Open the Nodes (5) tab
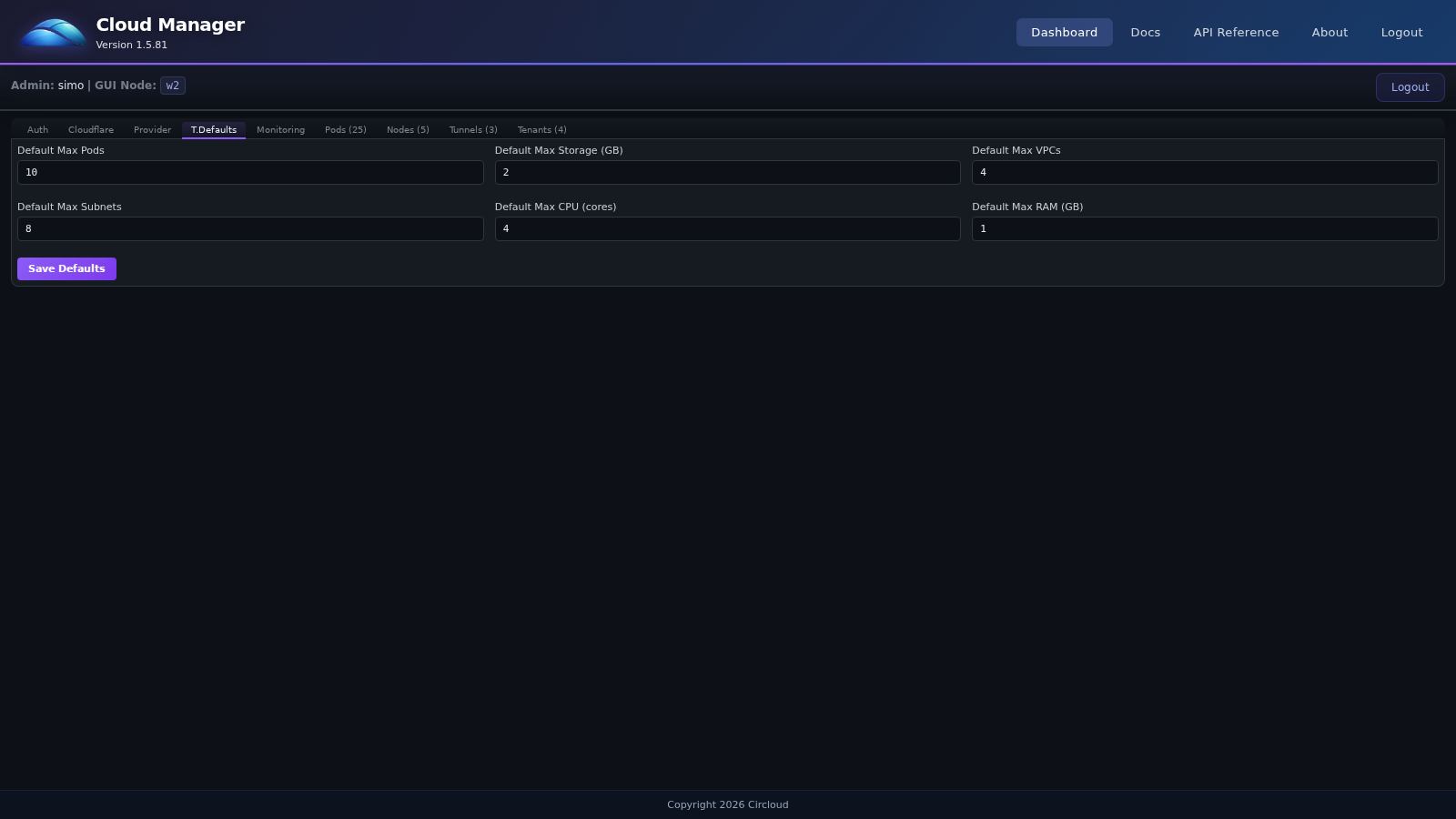Viewport: 1456px width, 819px height. click(407, 129)
